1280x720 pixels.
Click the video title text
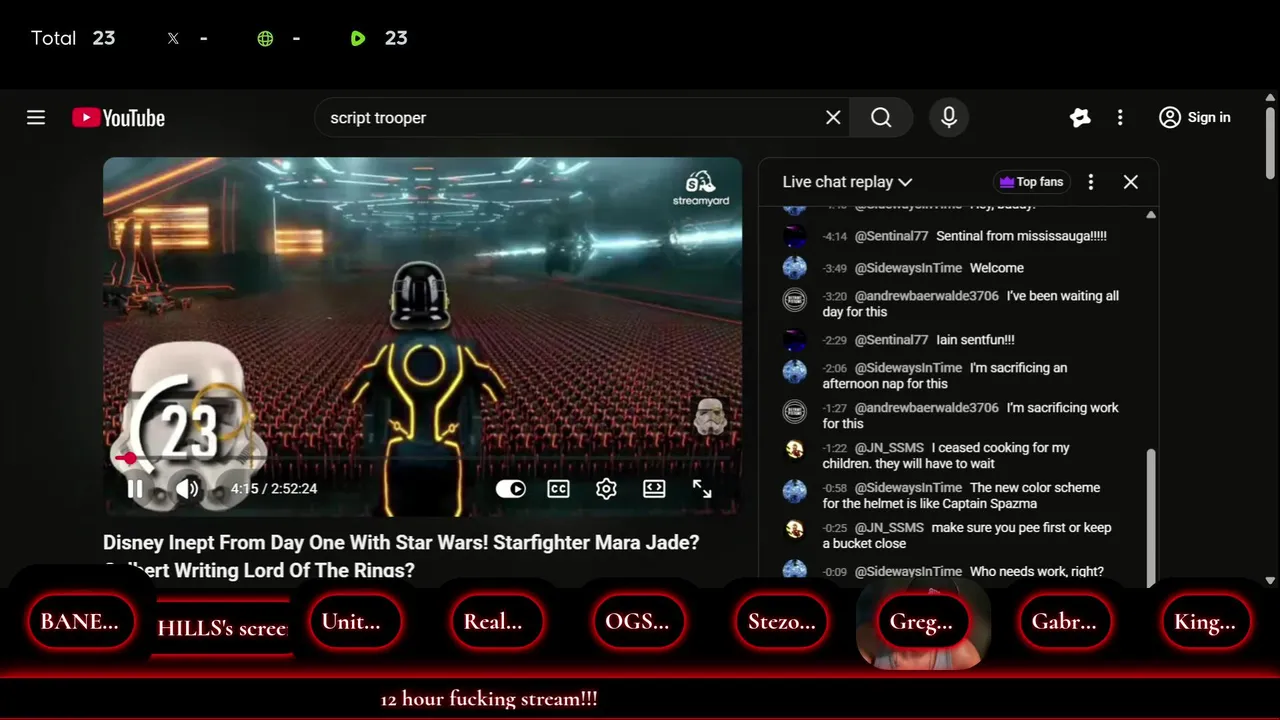tap(401, 556)
